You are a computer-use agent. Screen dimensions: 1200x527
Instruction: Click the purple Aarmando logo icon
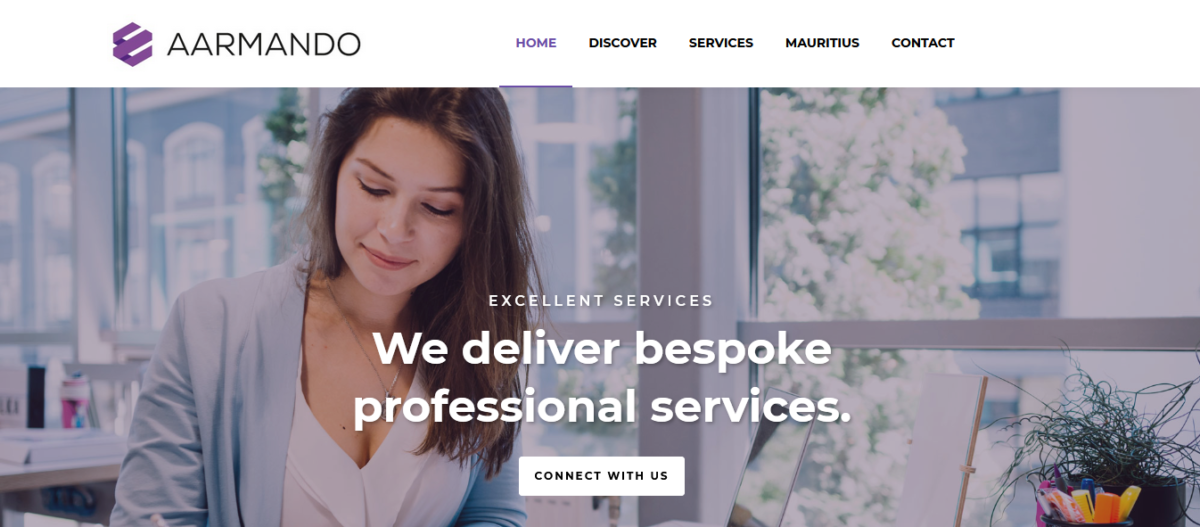(132, 44)
